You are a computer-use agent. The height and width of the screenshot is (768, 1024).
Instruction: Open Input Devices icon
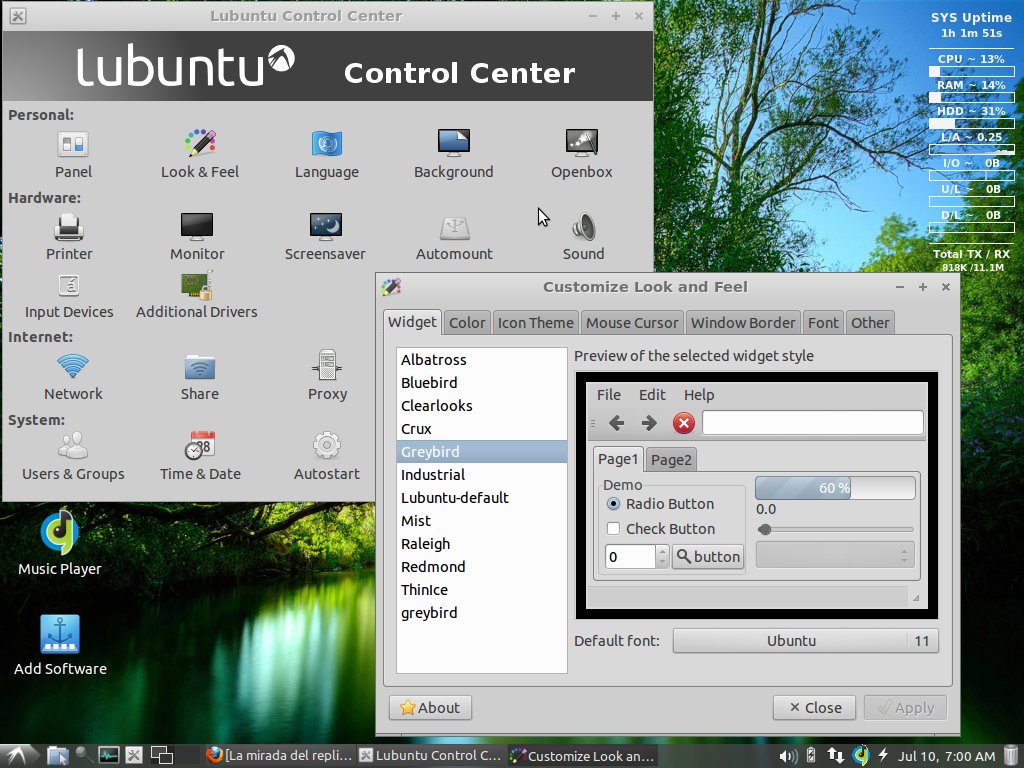69,285
